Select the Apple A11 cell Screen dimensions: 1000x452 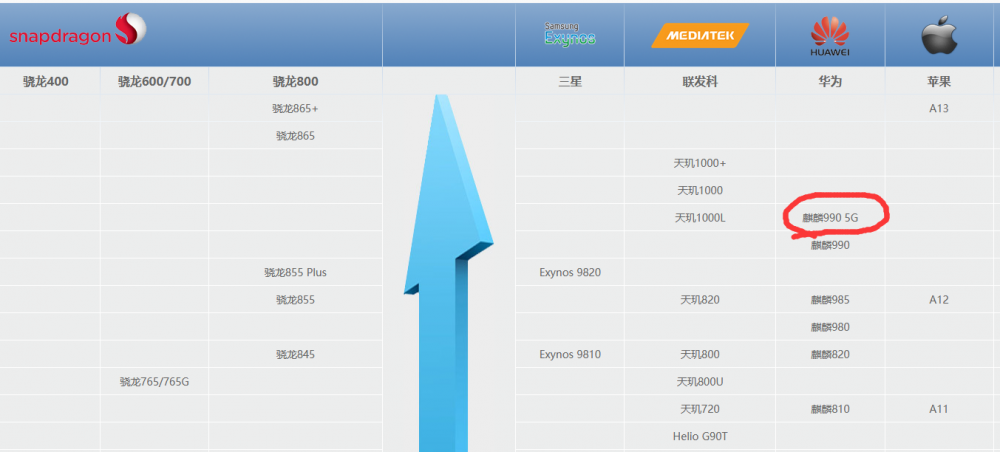tap(939, 408)
